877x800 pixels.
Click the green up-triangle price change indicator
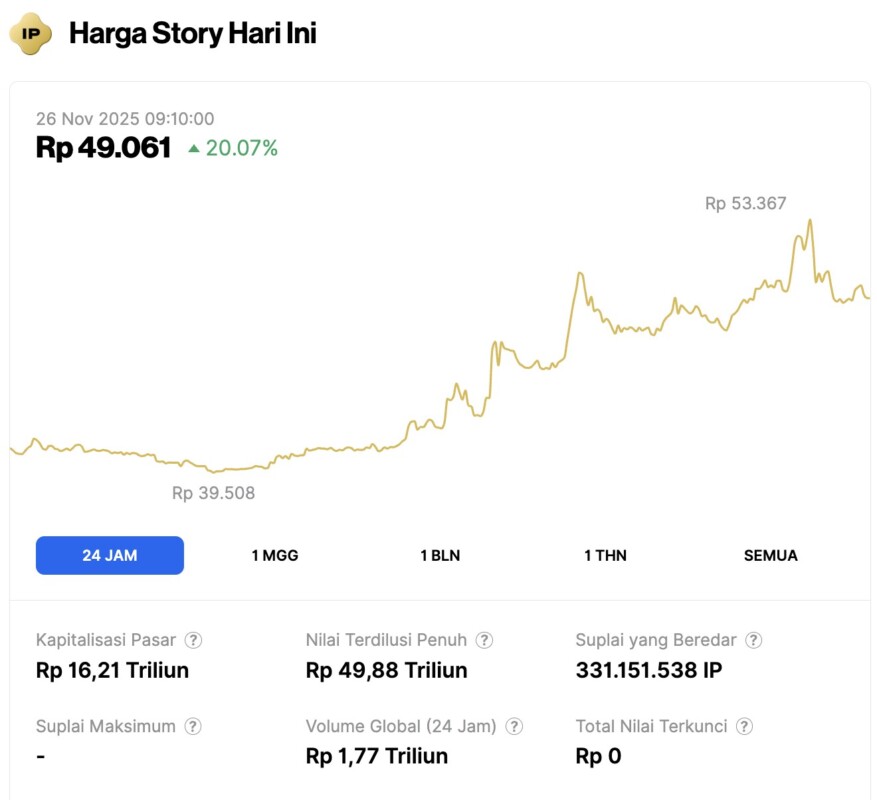[x=194, y=149]
